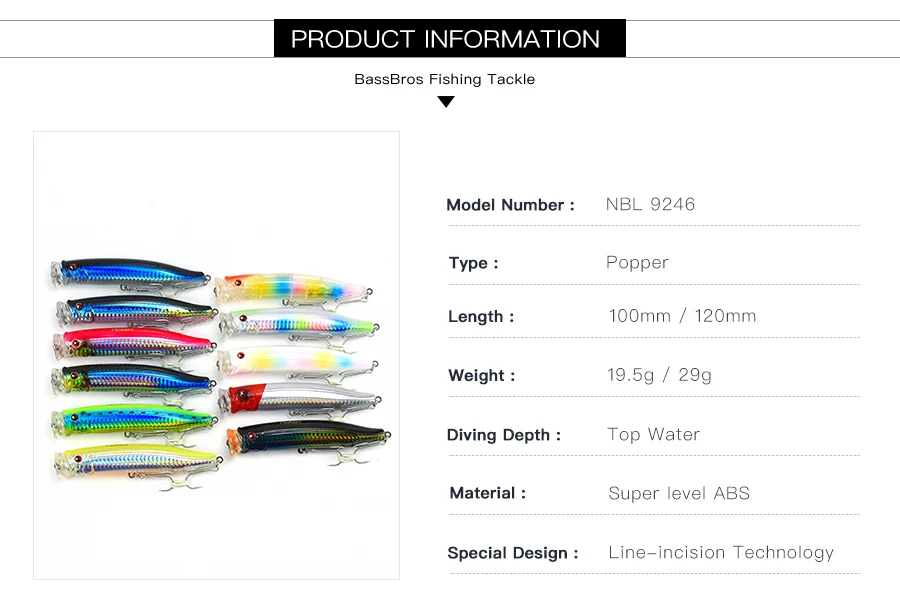900x610 pixels.
Task: Click the Model Number label
Action: coord(510,205)
